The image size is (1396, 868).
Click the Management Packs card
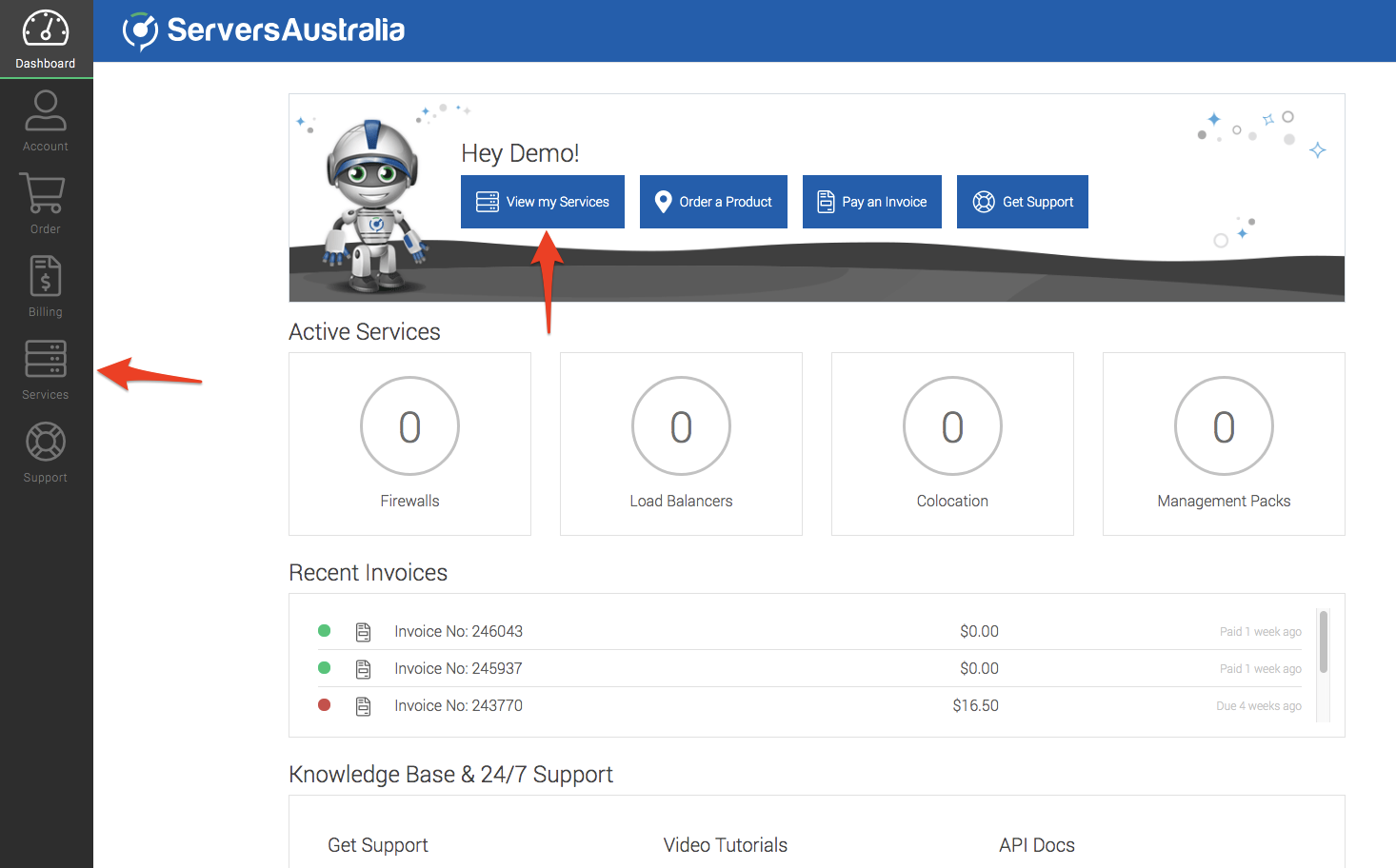coord(1224,444)
